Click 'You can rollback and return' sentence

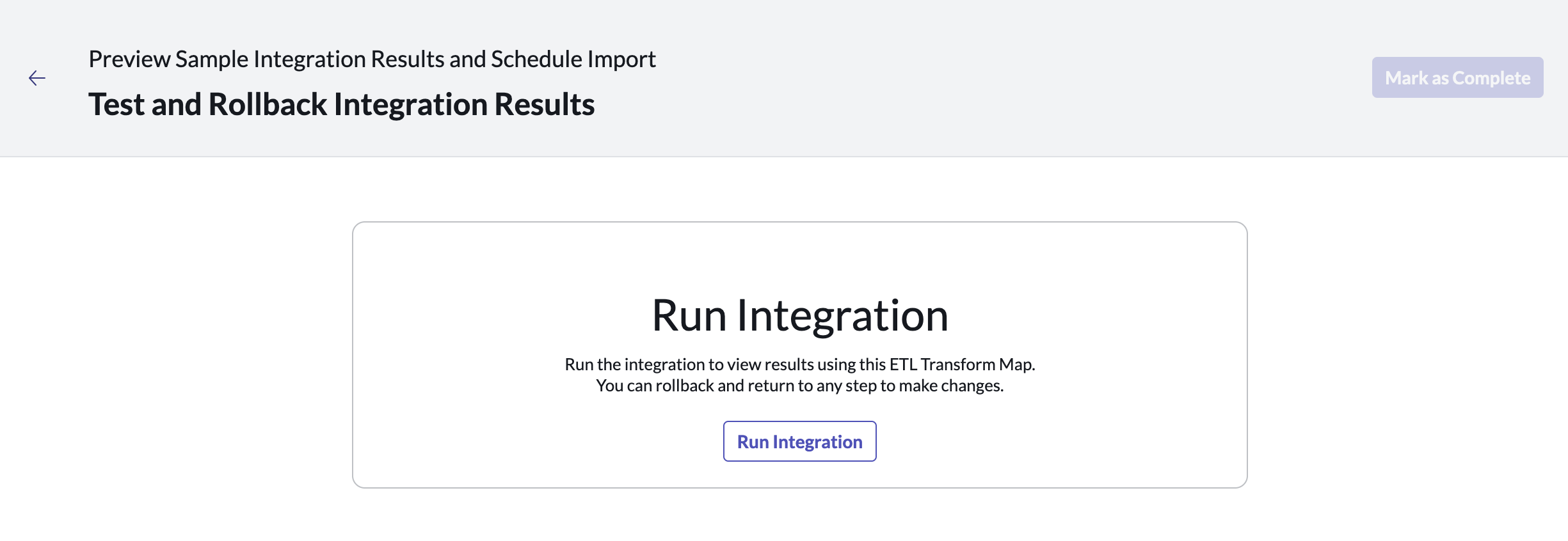[x=800, y=386]
